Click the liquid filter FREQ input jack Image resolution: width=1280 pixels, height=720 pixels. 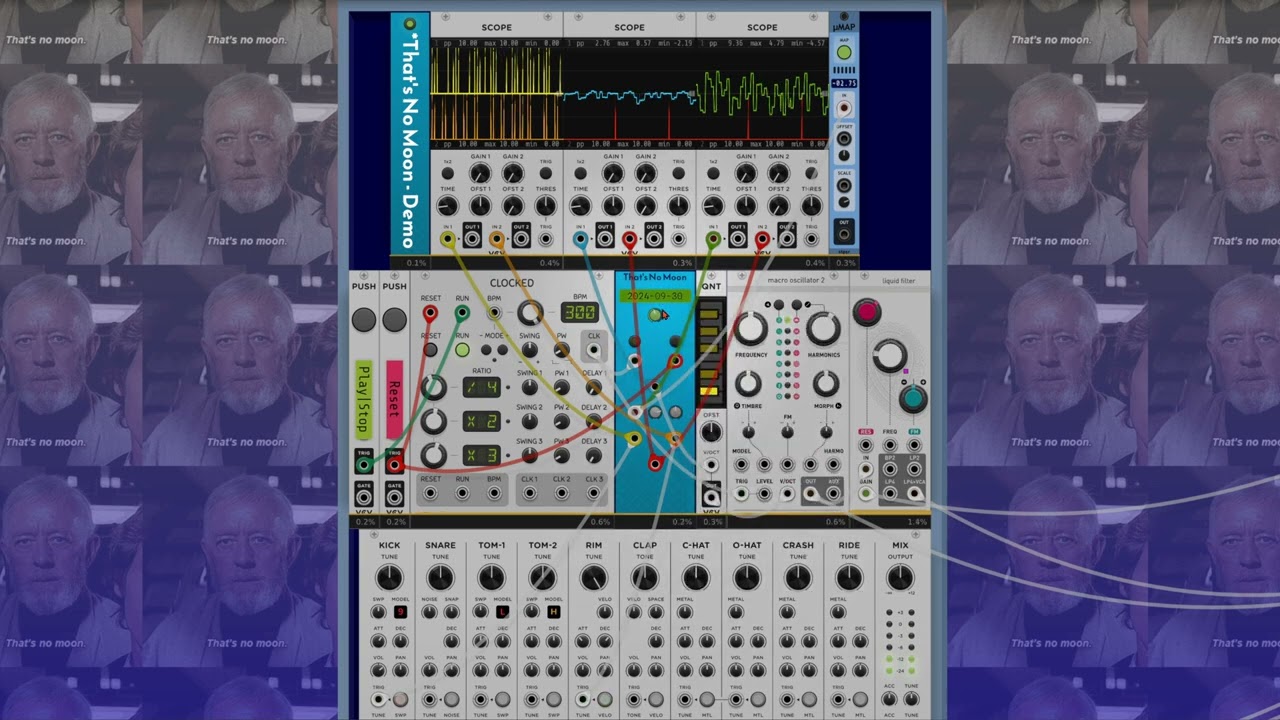[889, 445]
